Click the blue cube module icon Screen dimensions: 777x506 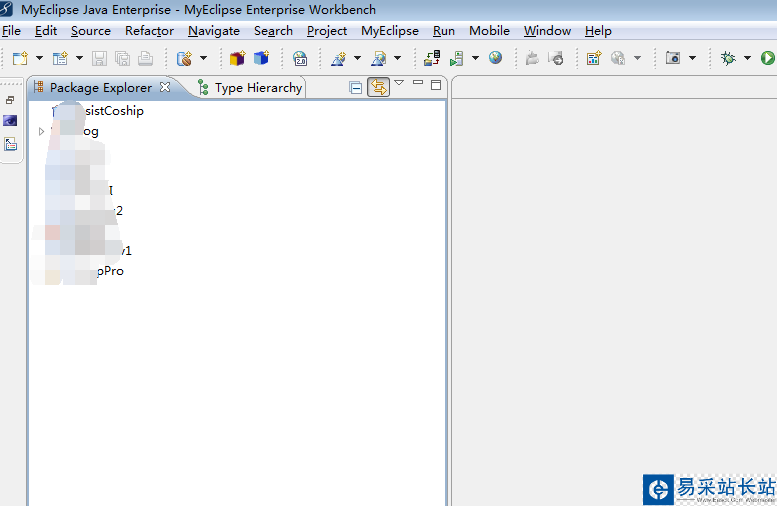tap(261, 58)
